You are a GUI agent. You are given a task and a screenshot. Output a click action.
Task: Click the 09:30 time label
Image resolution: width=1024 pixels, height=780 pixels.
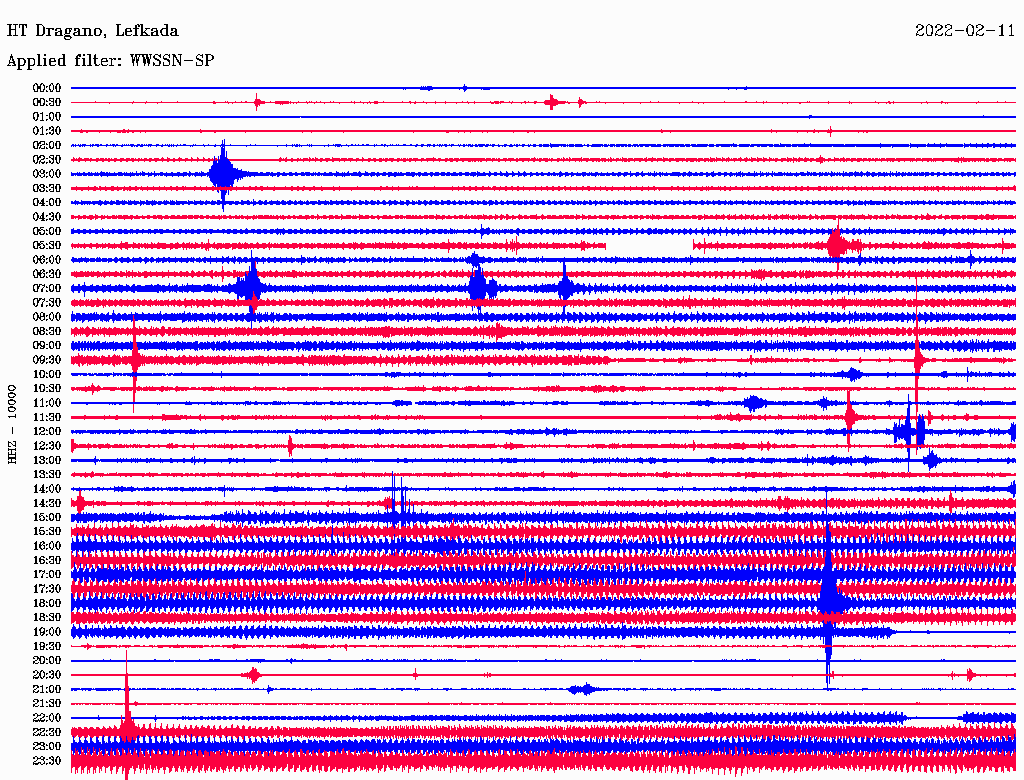pyautogui.click(x=47, y=360)
